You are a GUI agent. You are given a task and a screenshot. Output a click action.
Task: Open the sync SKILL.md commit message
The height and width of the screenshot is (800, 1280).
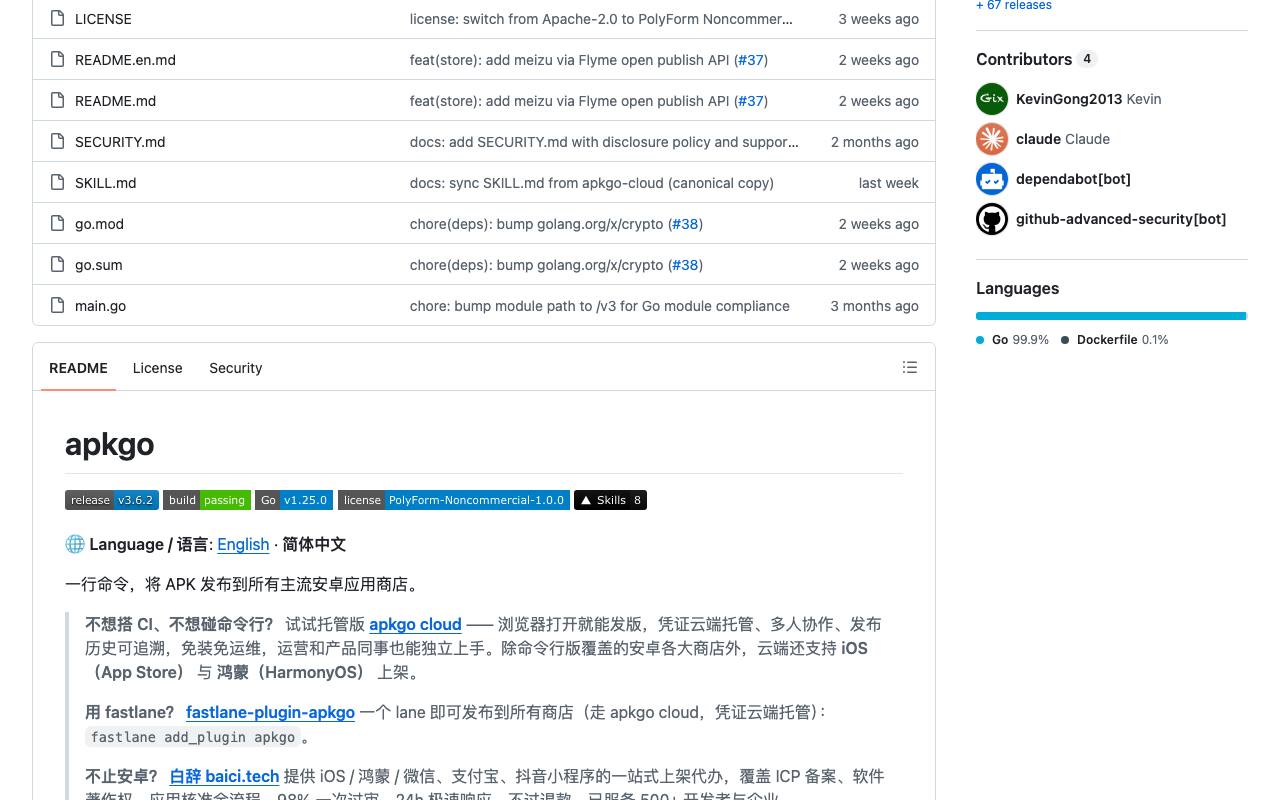592,183
